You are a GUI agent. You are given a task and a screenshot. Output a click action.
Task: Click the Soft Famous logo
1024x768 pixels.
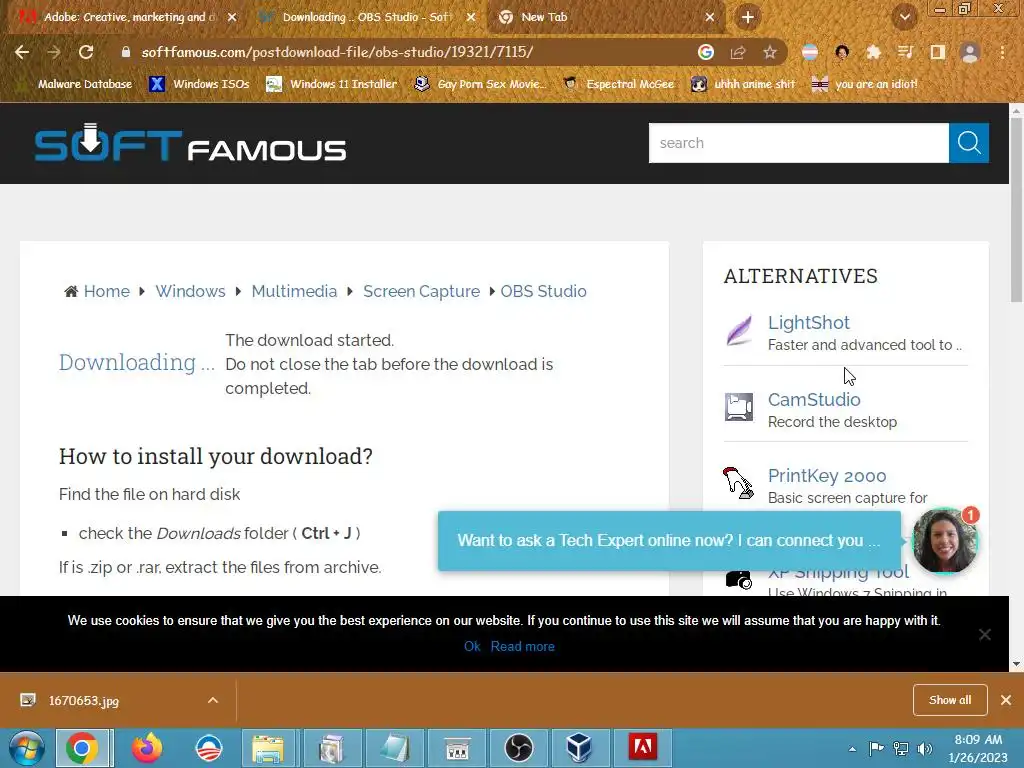tap(190, 143)
